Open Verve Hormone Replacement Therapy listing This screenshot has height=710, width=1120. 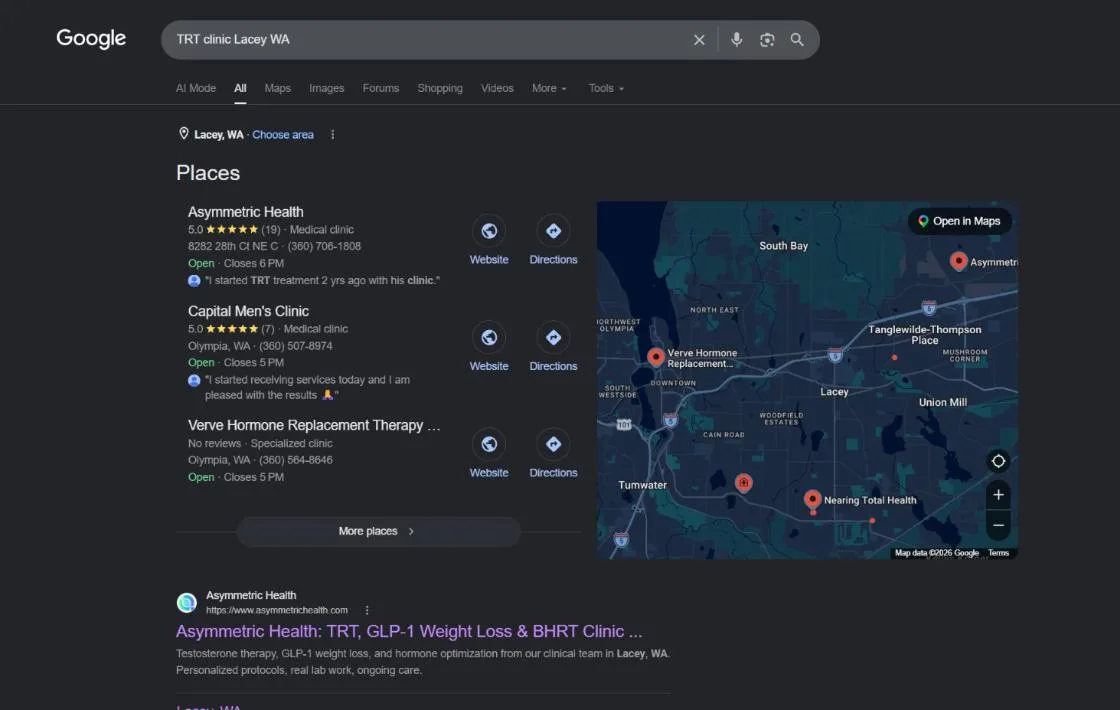click(x=314, y=425)
